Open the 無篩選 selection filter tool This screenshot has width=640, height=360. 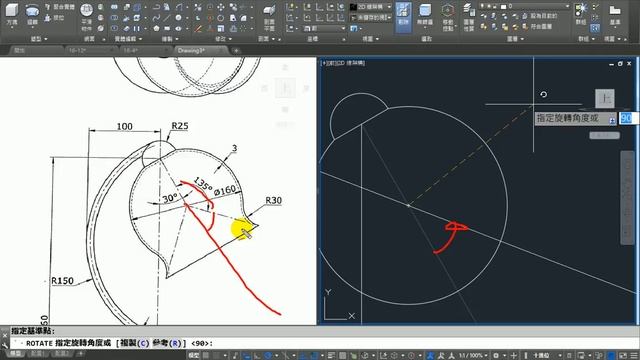[425, 16]
